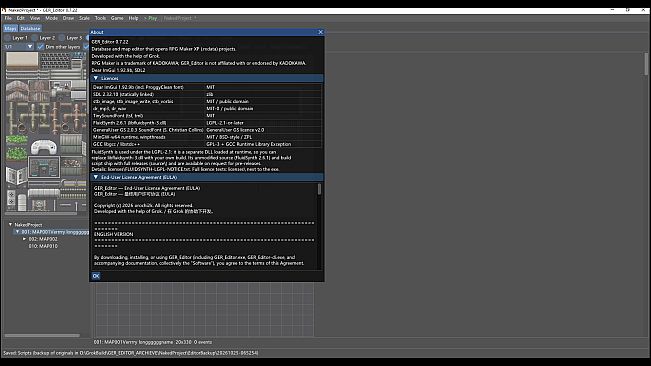Open the Scale menu
The image size is (651, 366).
(84, 18)
